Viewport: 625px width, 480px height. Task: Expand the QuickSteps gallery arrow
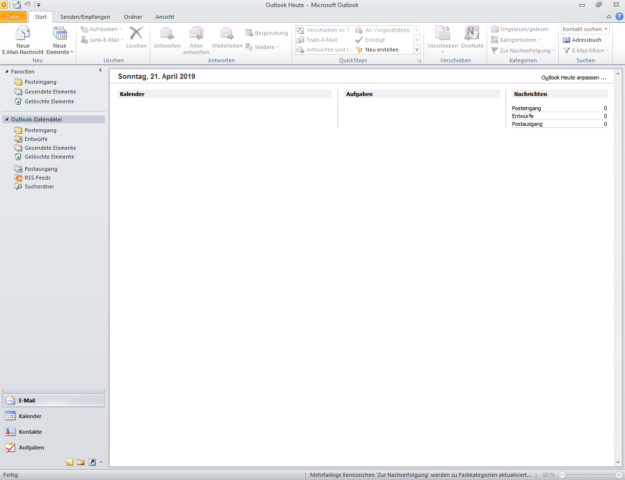tap(417, 50)
